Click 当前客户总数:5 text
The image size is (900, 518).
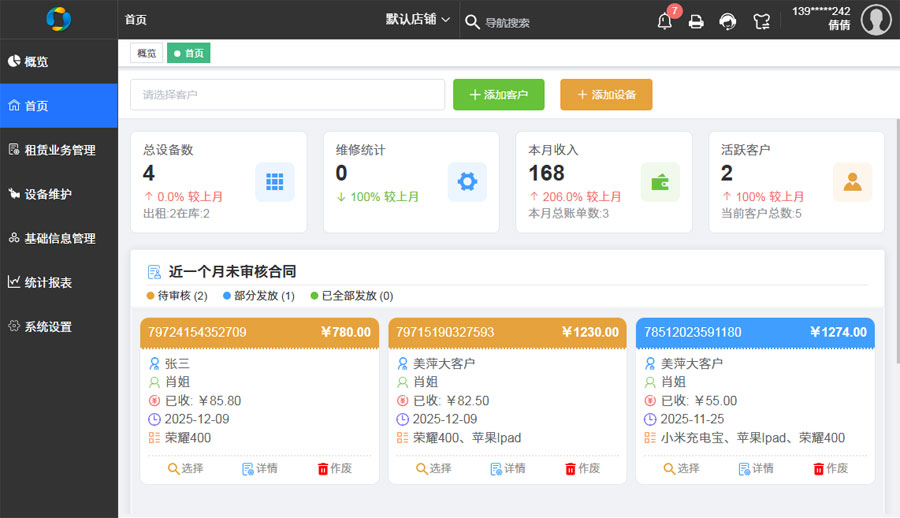coord(761,214)
